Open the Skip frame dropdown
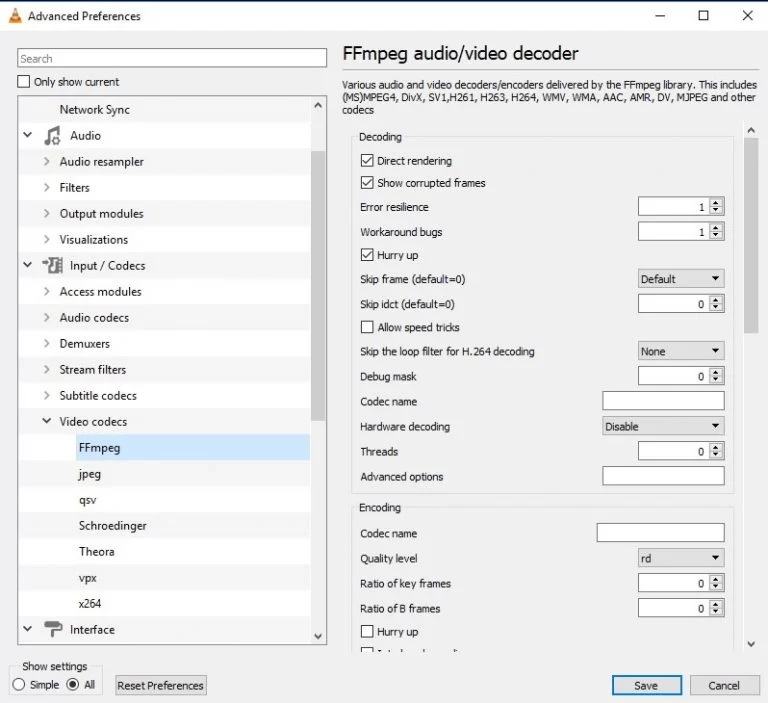 coord(680,279)
